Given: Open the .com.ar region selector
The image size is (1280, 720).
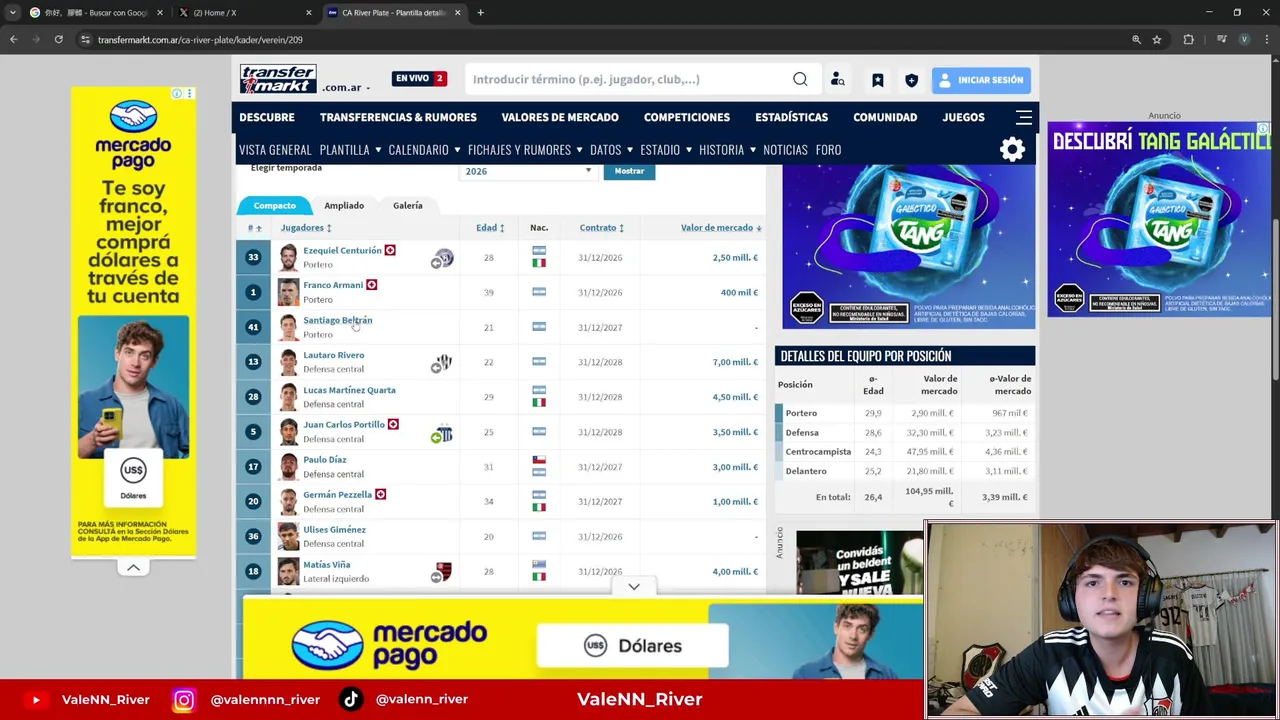Looking at the screenshot, I should [346, 87].
